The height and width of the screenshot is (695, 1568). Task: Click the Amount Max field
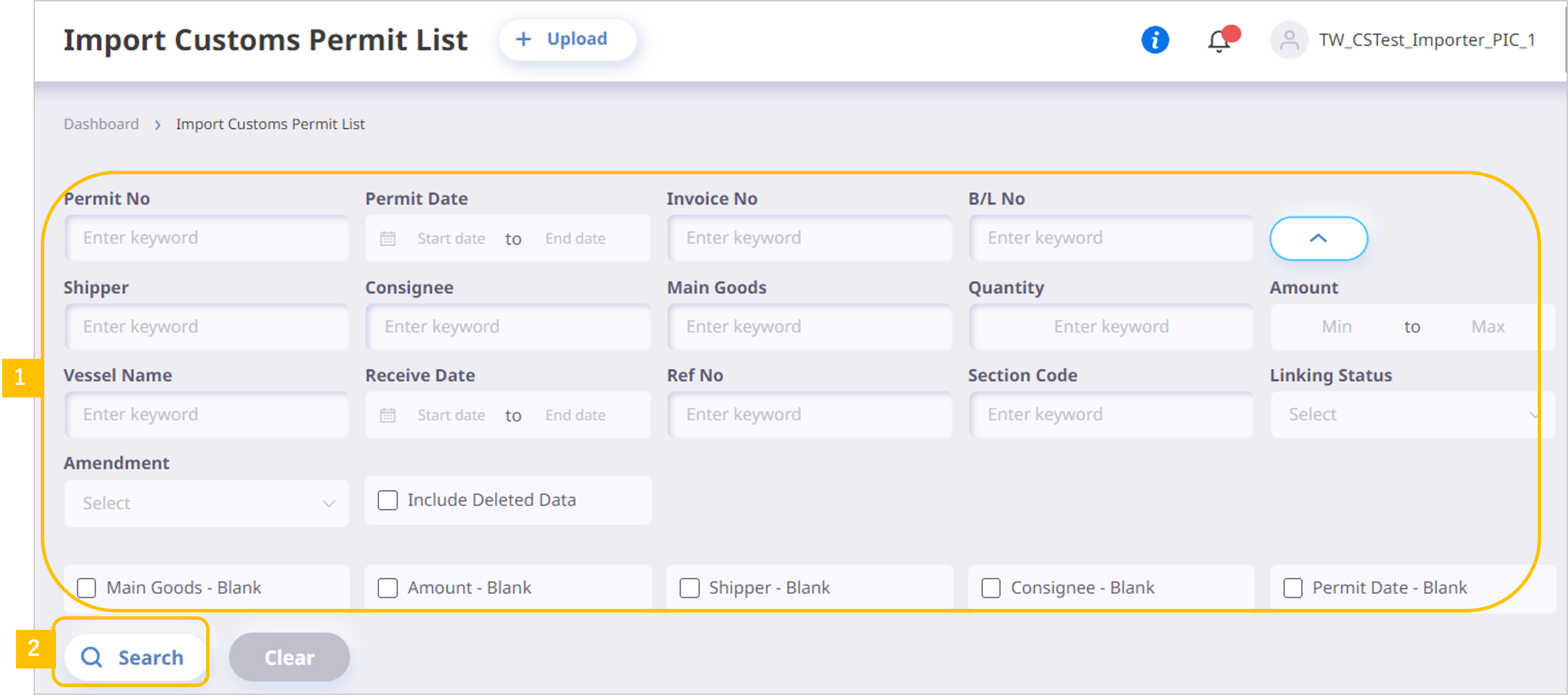click(1488, 326)
